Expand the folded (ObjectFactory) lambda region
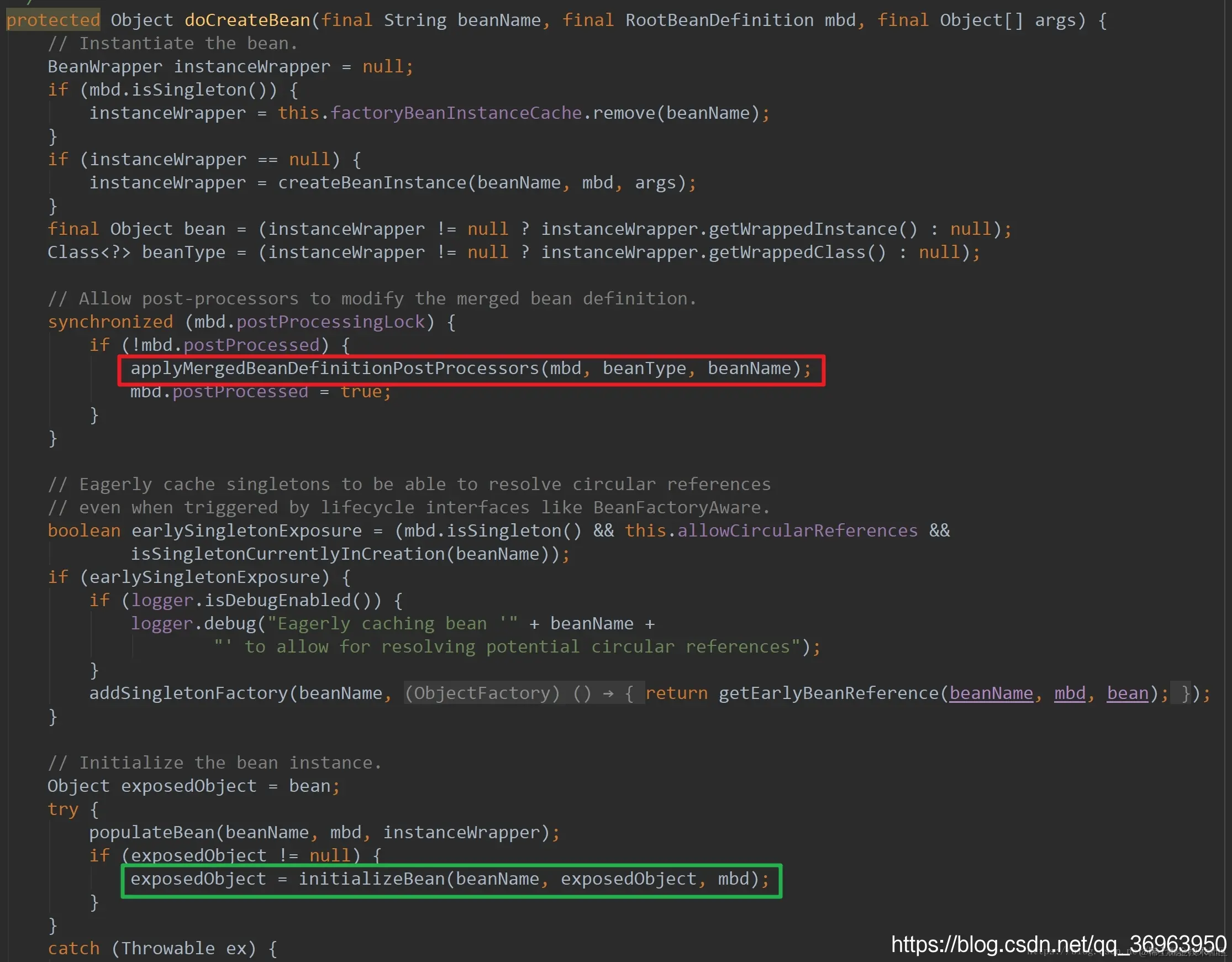Screen dimensions: 1232x962 [x=524, y=693]
